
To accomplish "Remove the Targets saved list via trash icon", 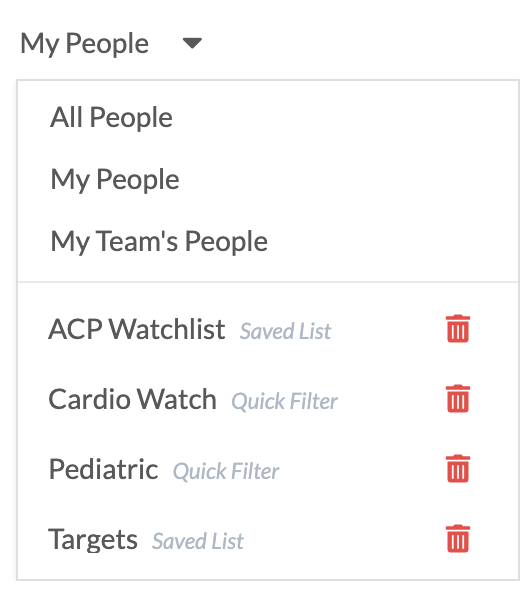I will (x=458, y=539).
